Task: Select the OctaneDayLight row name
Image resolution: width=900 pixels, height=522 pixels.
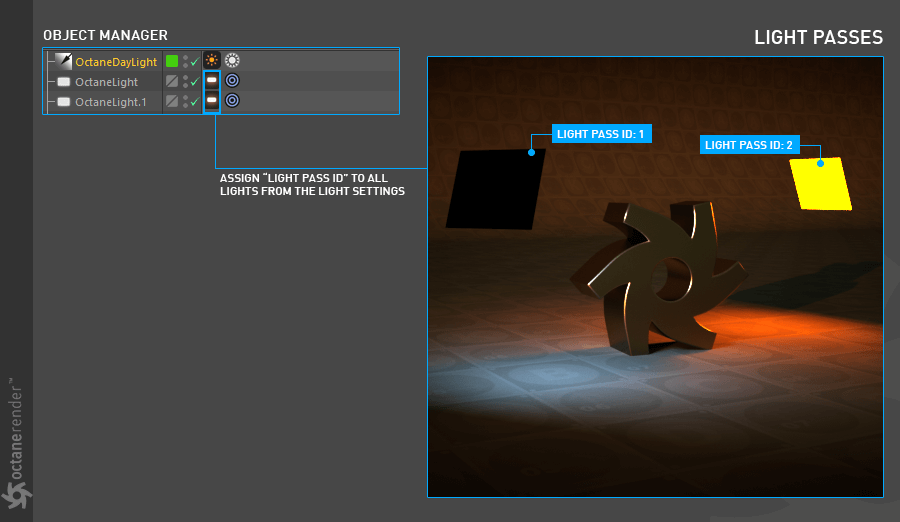Action: point(116,62)
